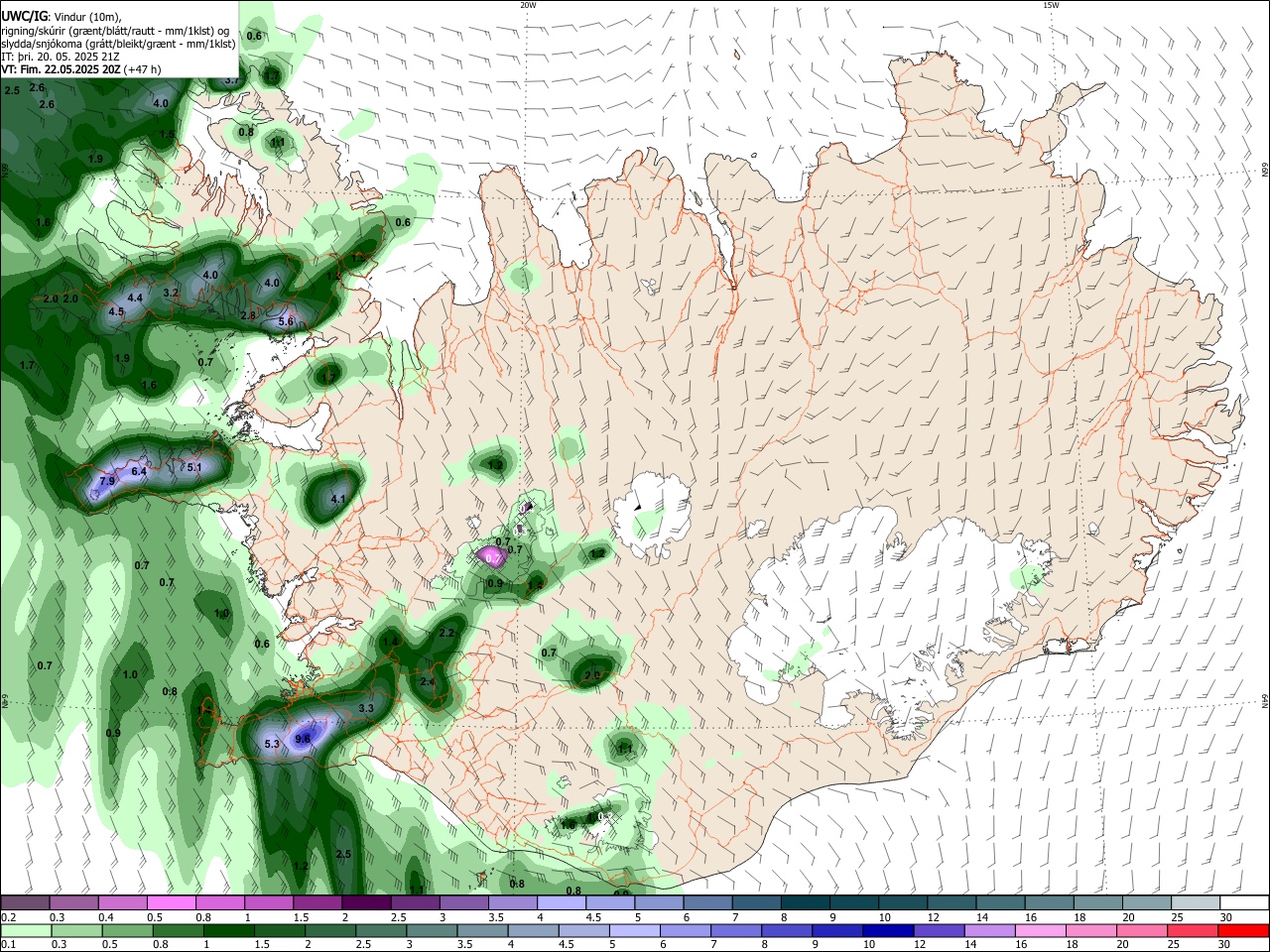The height and width of the screenshot is (952, 1270).
Task: Click the VT valid time line (+47 h)
Action: 81,69
